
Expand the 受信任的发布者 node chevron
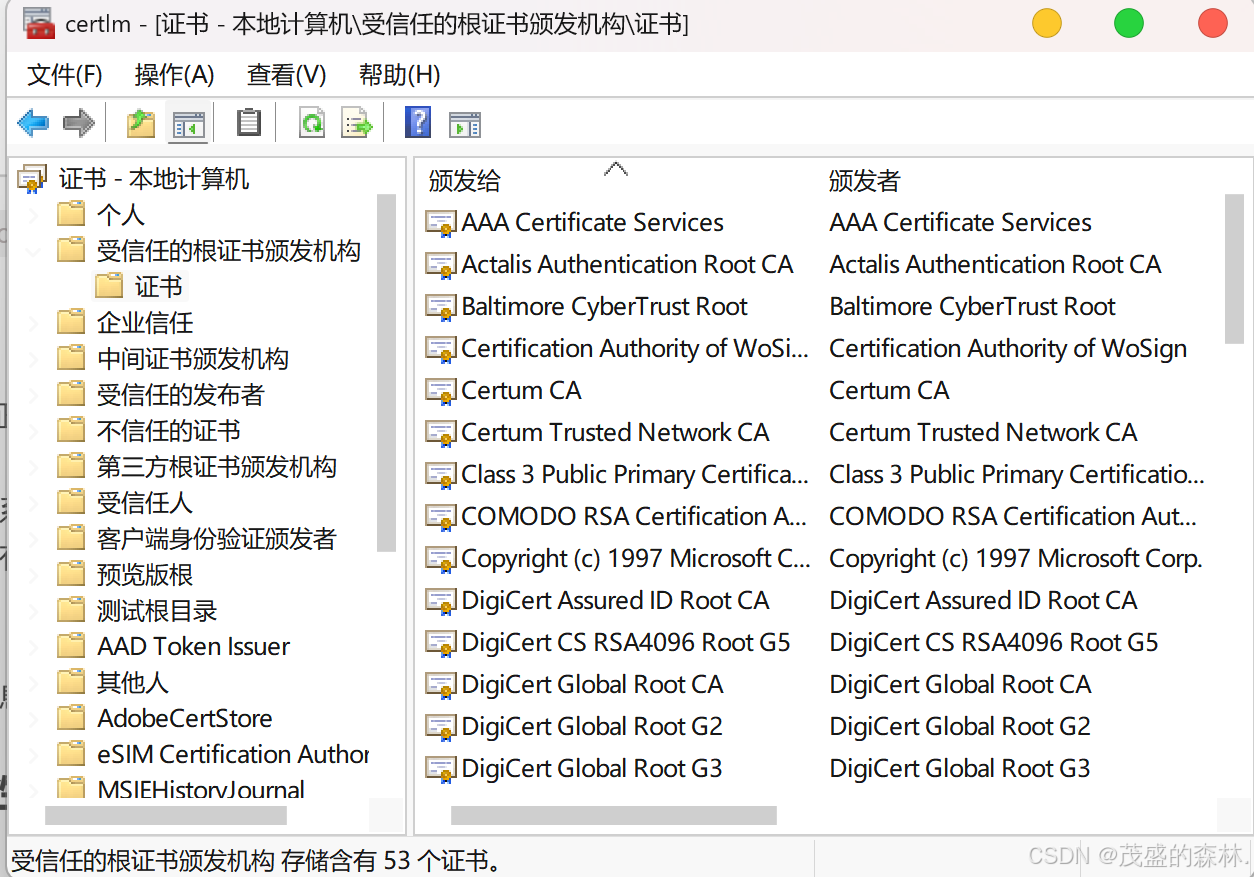35,395
